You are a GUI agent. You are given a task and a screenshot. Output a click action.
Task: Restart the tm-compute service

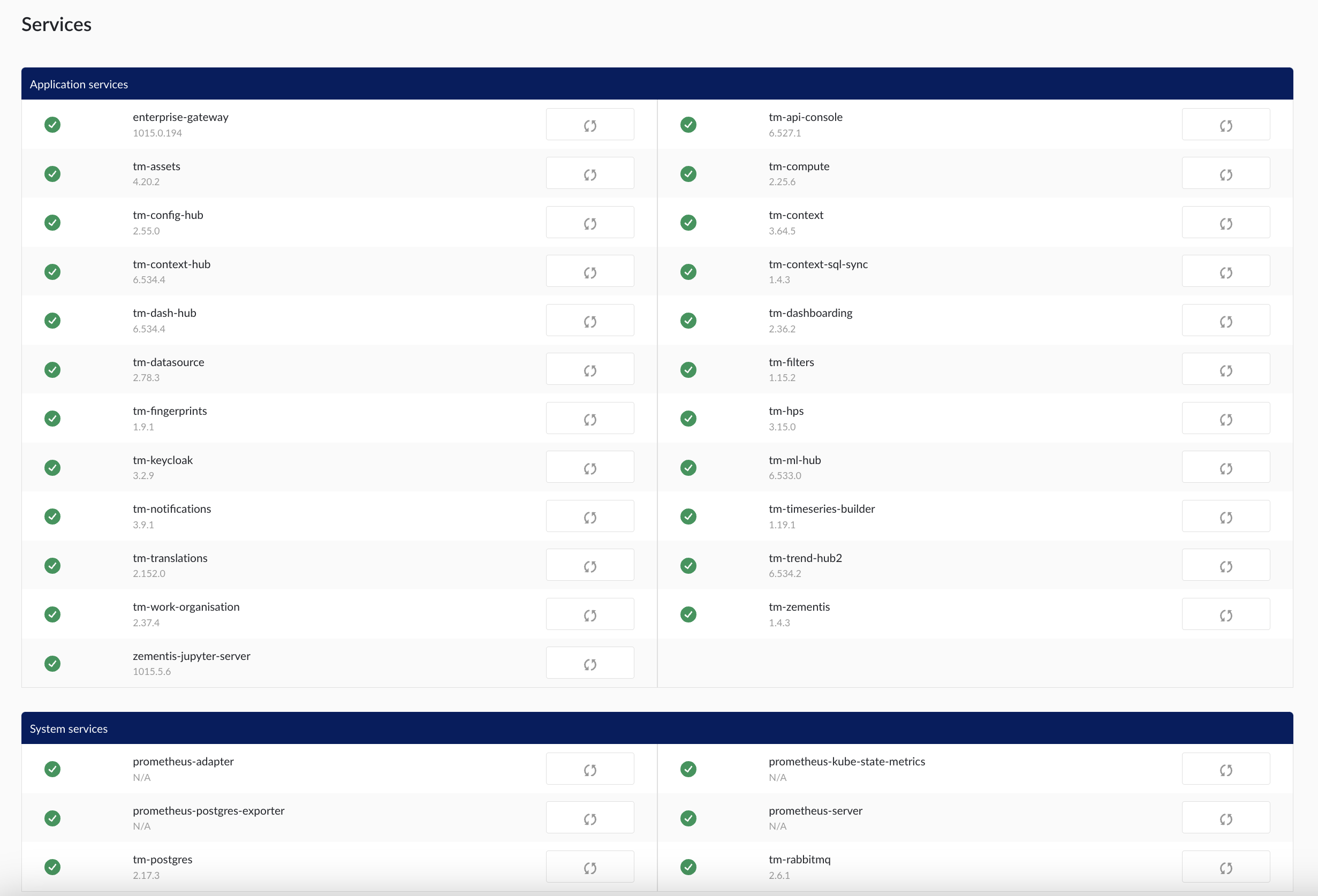[1225, 173]
